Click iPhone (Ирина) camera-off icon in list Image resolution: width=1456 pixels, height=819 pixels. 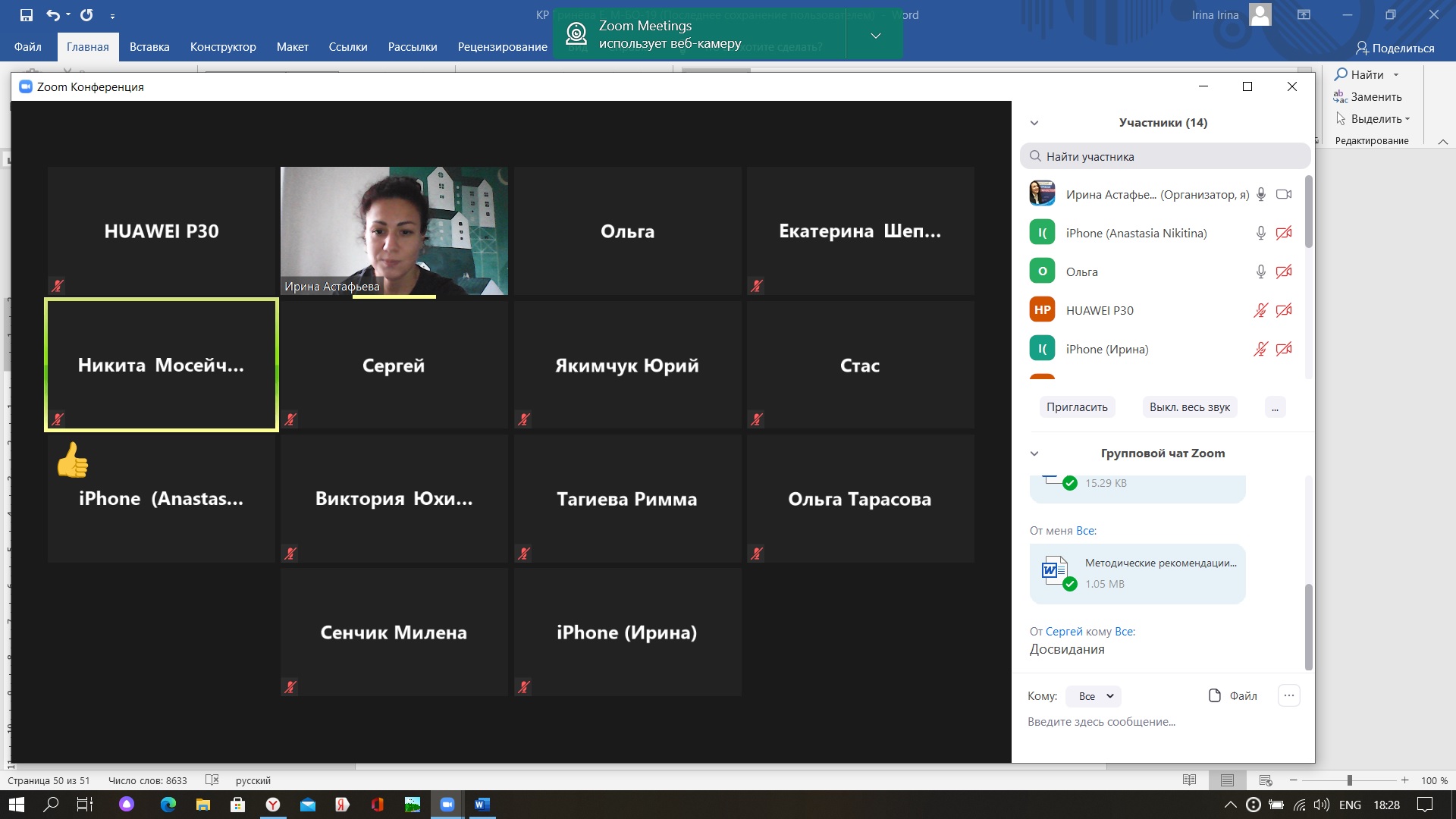coord(1284,349)
